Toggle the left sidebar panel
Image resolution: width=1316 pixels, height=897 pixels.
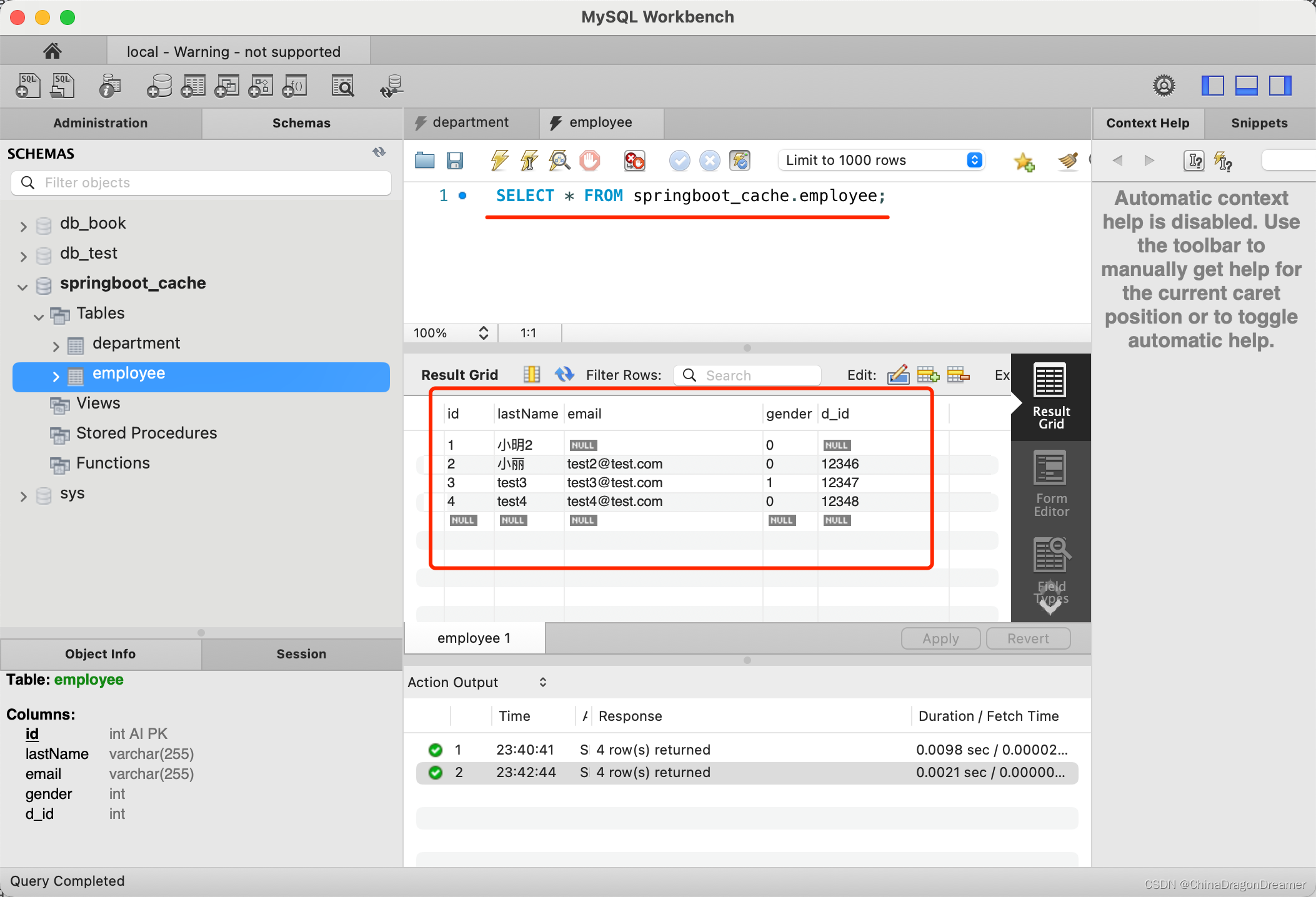(1212, 86)
